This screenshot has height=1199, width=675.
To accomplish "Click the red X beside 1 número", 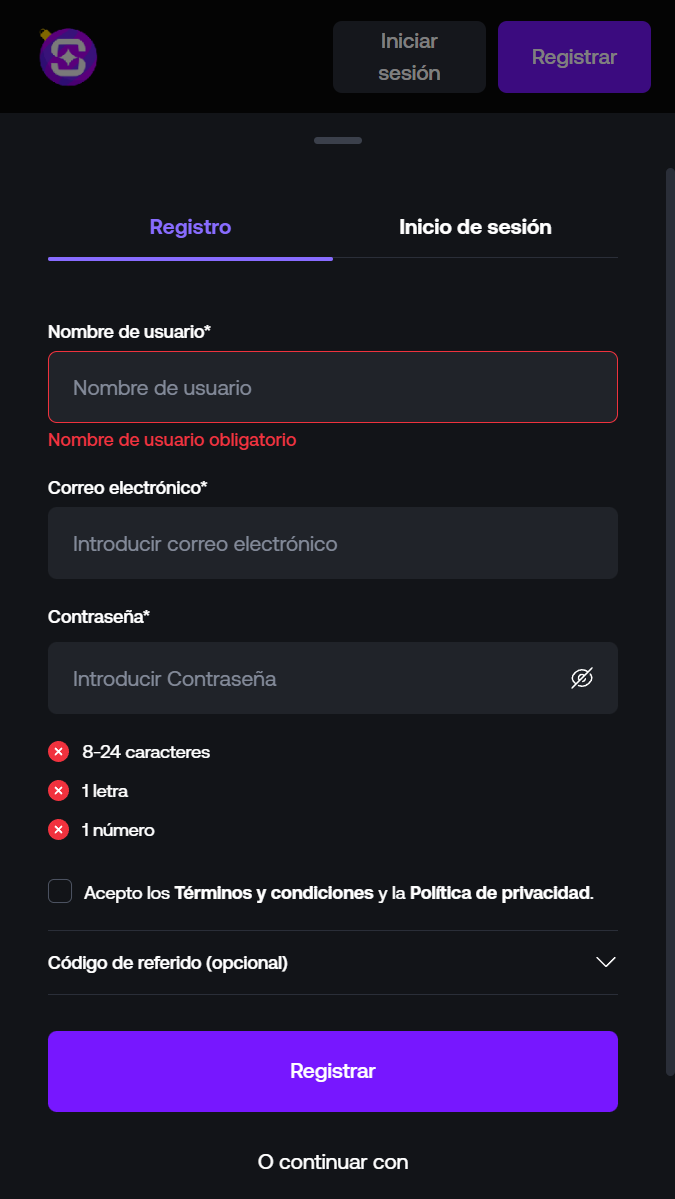I will (x=59, y=830).
